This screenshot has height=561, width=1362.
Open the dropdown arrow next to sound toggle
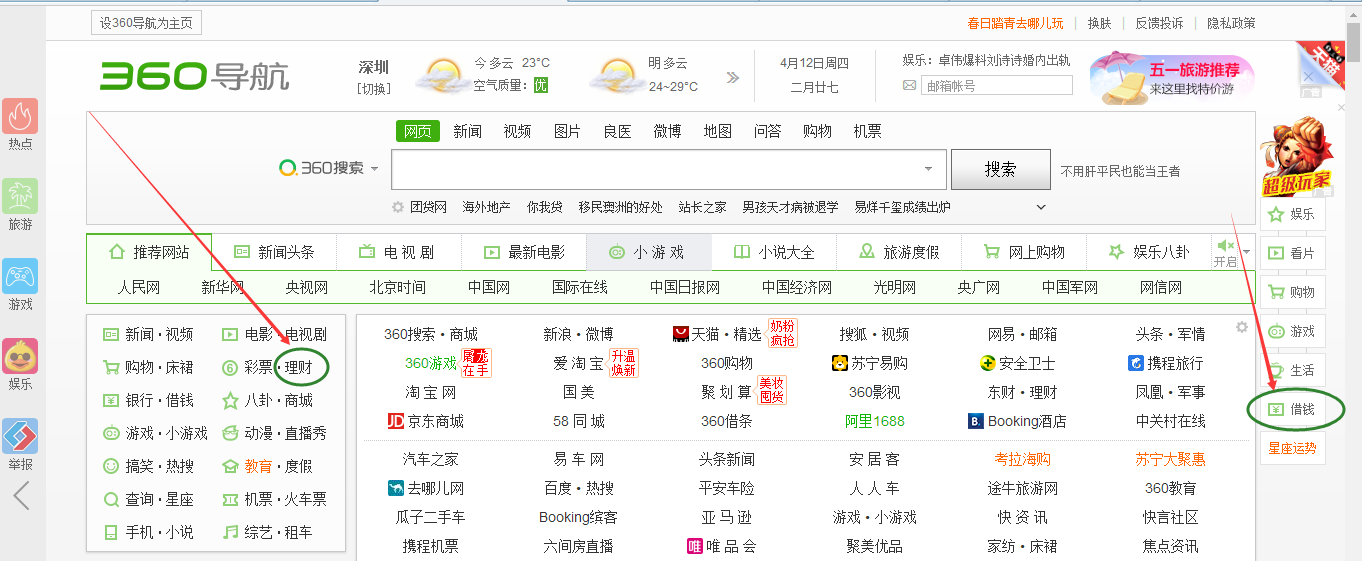(1246, 252)
